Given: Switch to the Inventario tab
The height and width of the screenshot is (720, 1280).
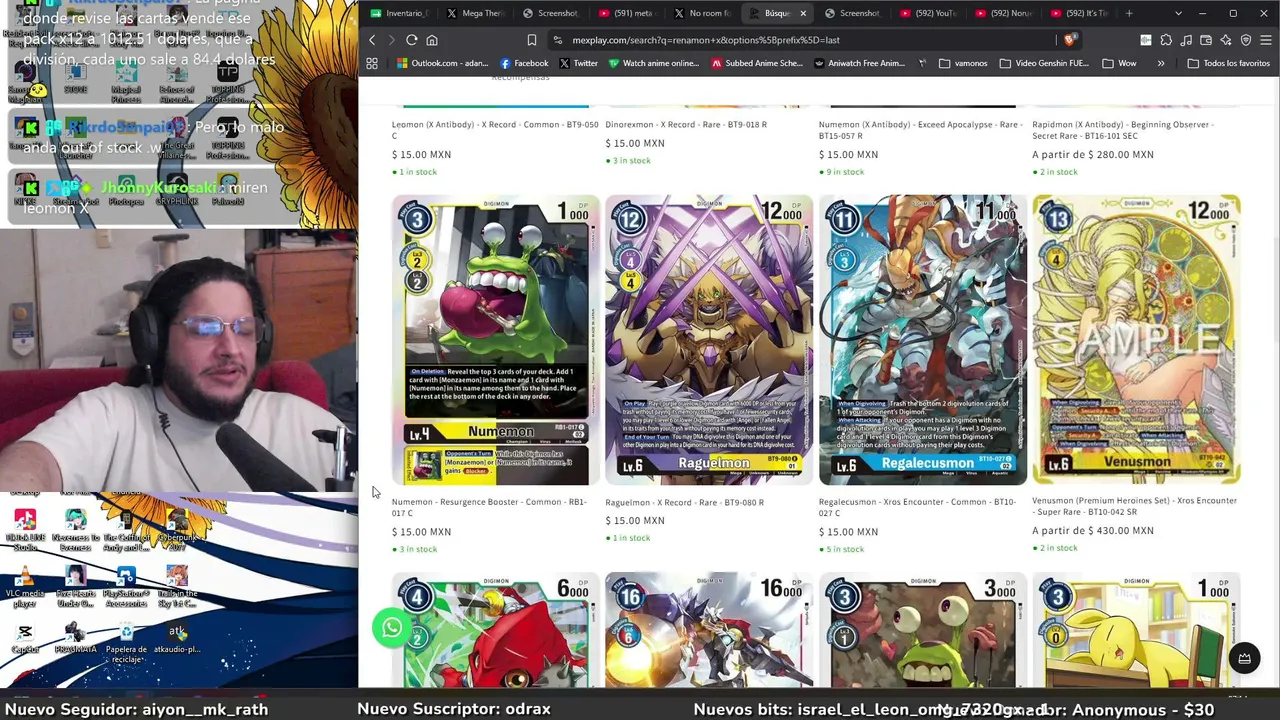Looking at the screenshot, I should click(x=398, y=13).
